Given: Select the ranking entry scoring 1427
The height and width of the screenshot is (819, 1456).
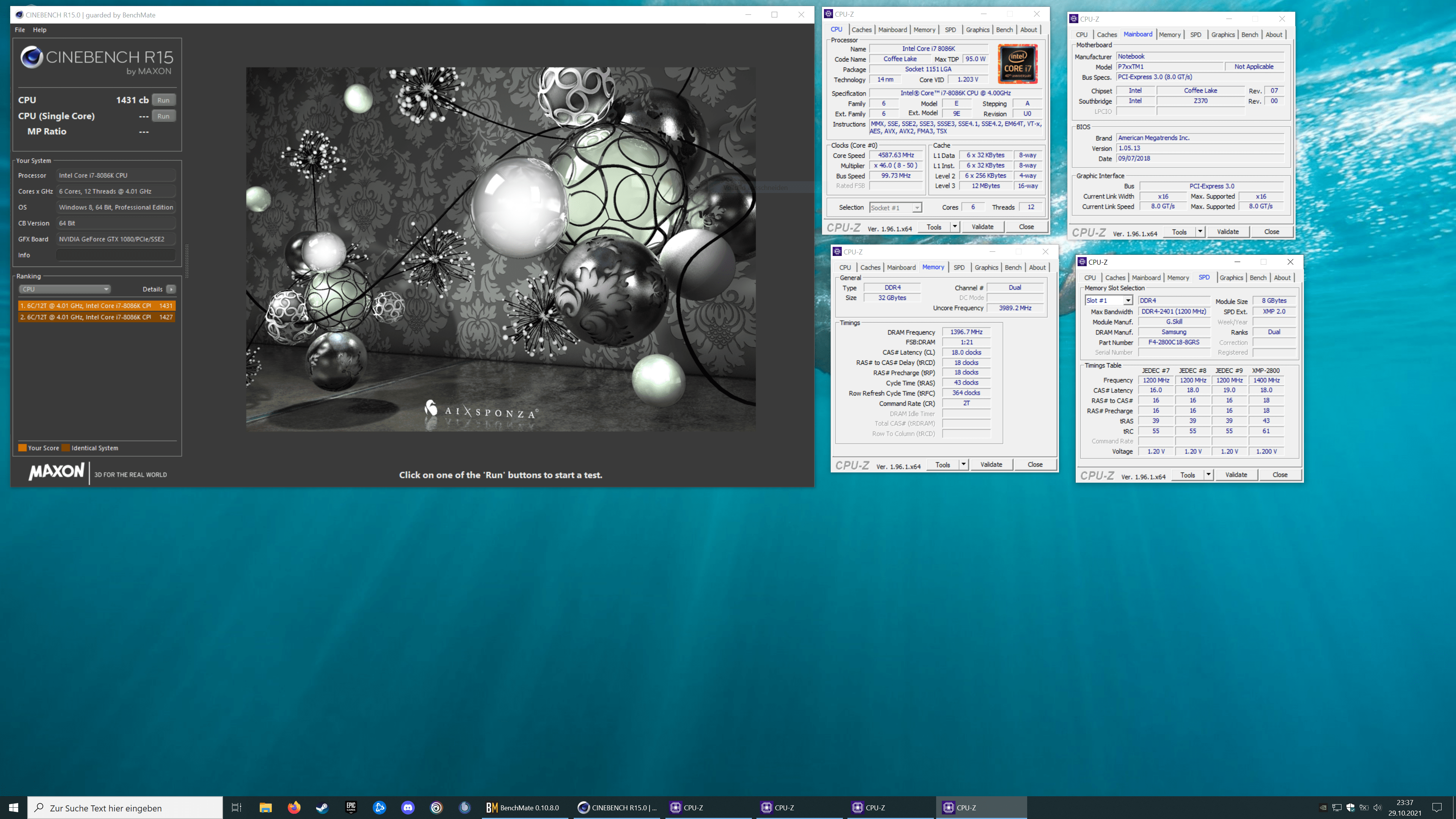Looking at the screenshot, I should tap(97, 317).
